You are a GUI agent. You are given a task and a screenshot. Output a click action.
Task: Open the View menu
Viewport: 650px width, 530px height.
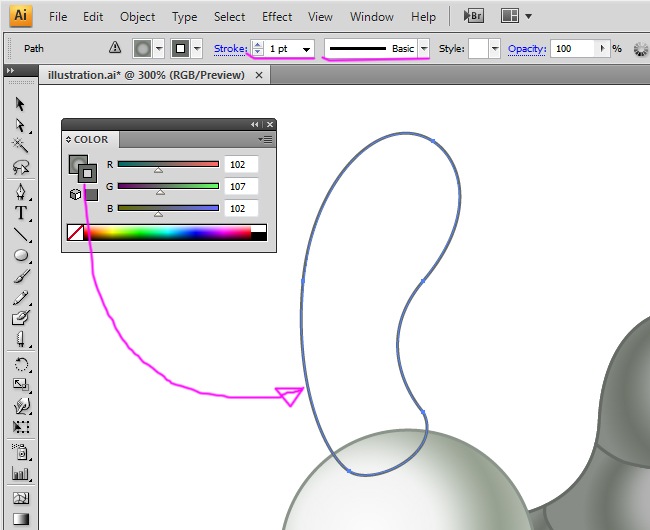320,17
